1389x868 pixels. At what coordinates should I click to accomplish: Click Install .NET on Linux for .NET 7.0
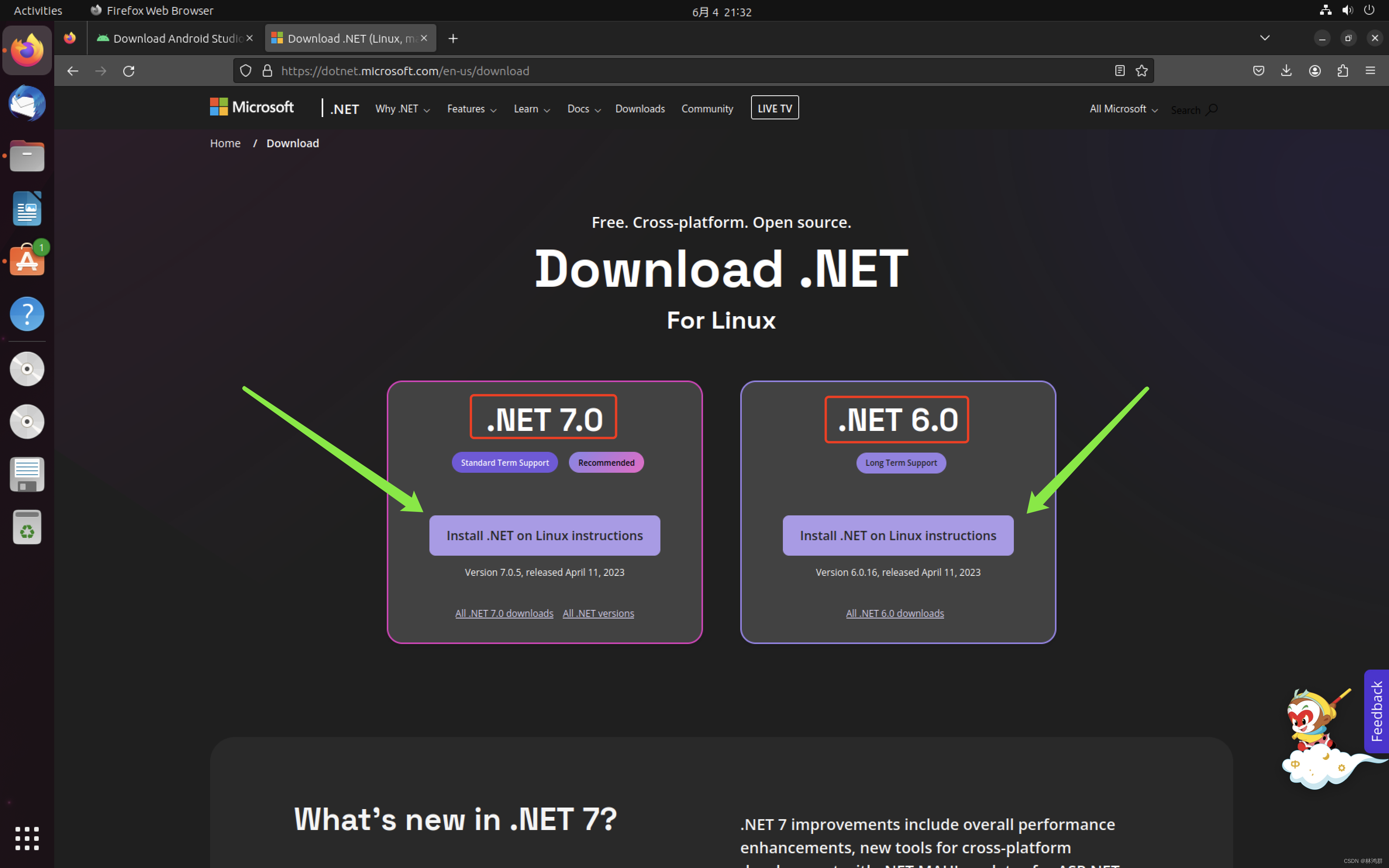(x=544, y=535)
